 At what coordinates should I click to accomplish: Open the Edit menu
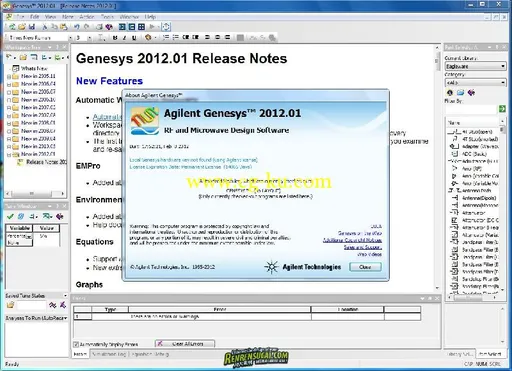coord(34,17)
